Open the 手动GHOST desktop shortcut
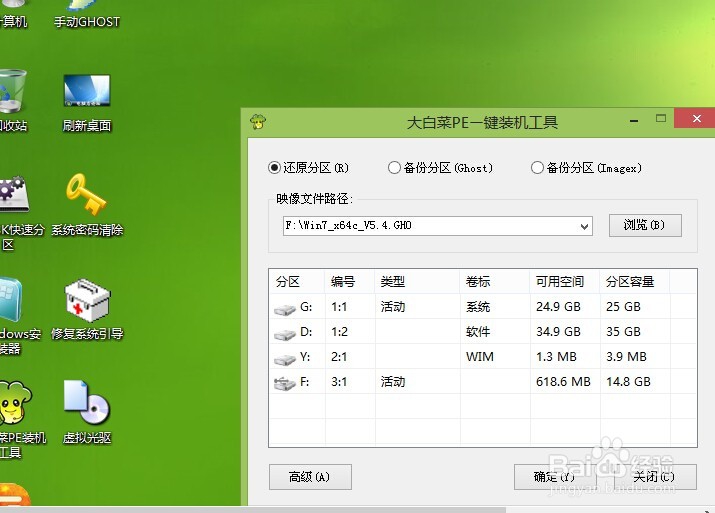Viewport: 715px width, 513px height. tap(87, 14)
